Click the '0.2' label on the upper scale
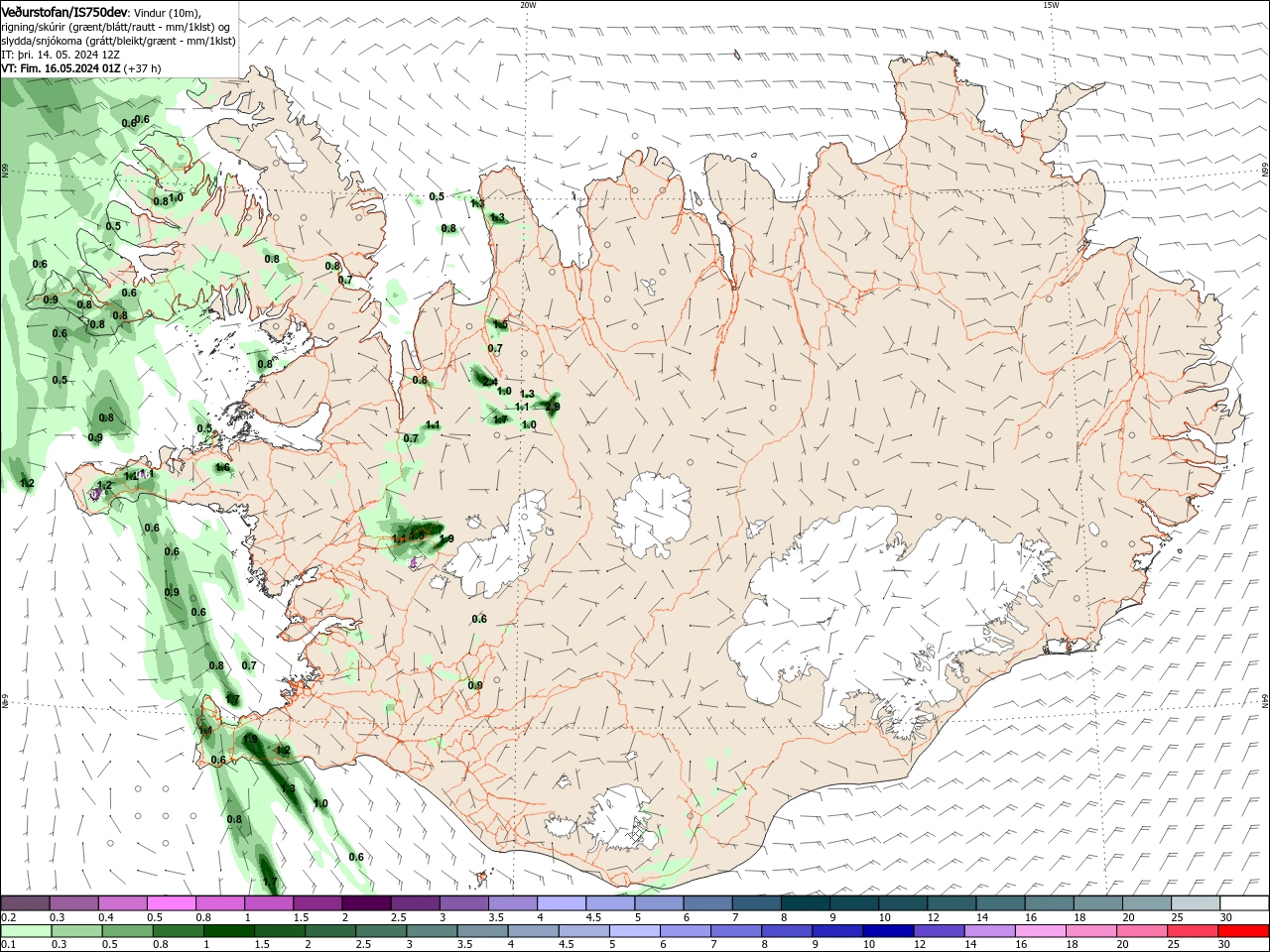The width and height of the screenshot is (1270, 952). pyautogui.click(x=8, y=917)
